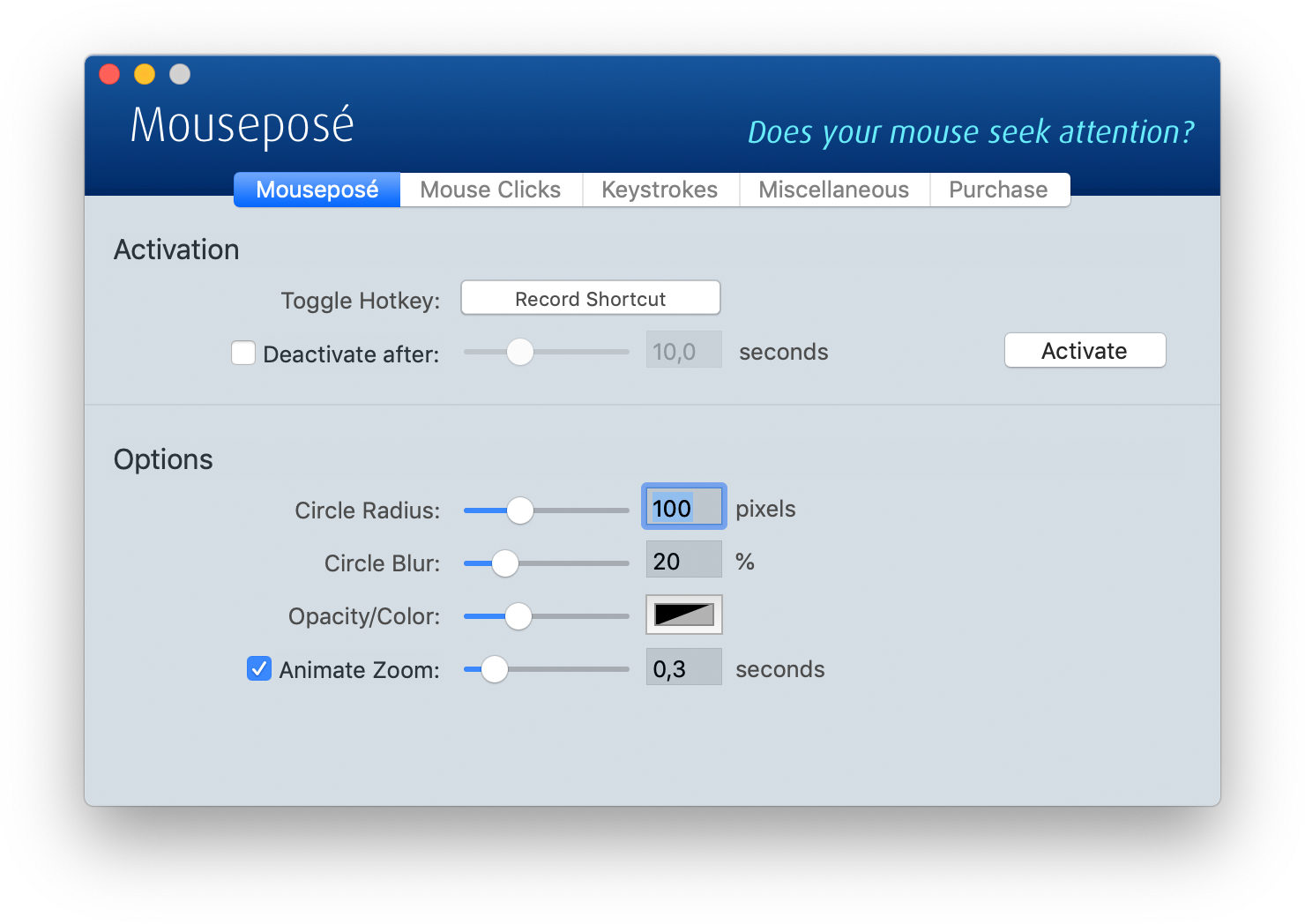Click the Circle Radius pixels input field
Image resolution: width=1305 pixels, height=924 pixels.
pyautogui.click(x=684, y=508)
